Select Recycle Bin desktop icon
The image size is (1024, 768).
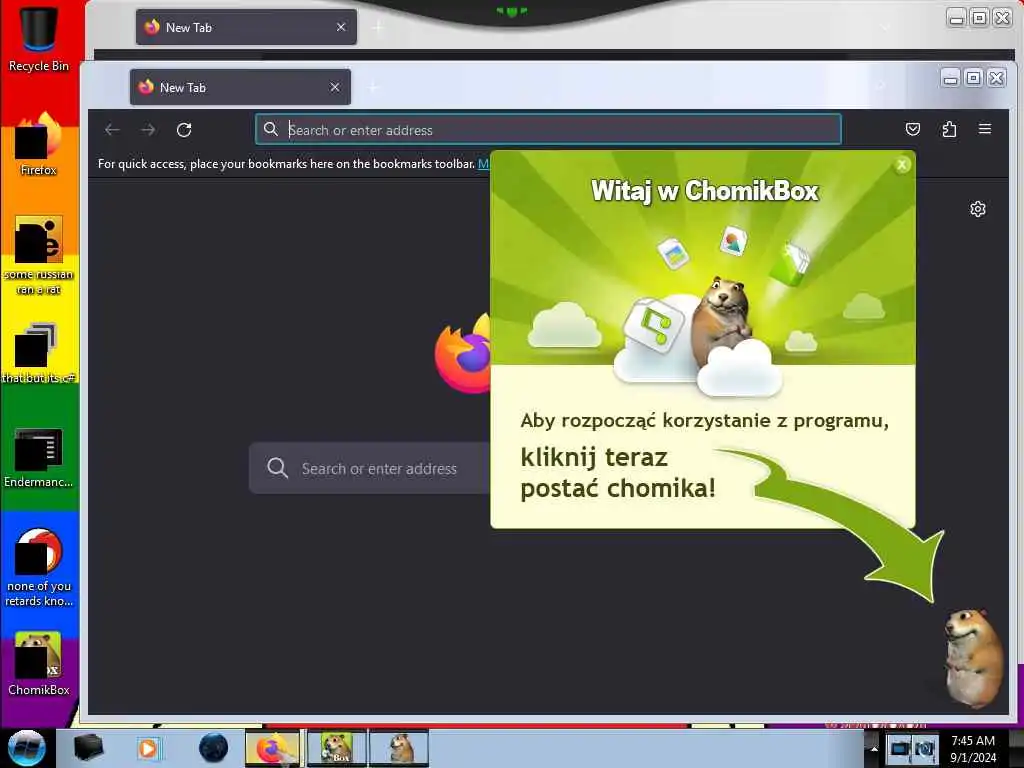39,37
